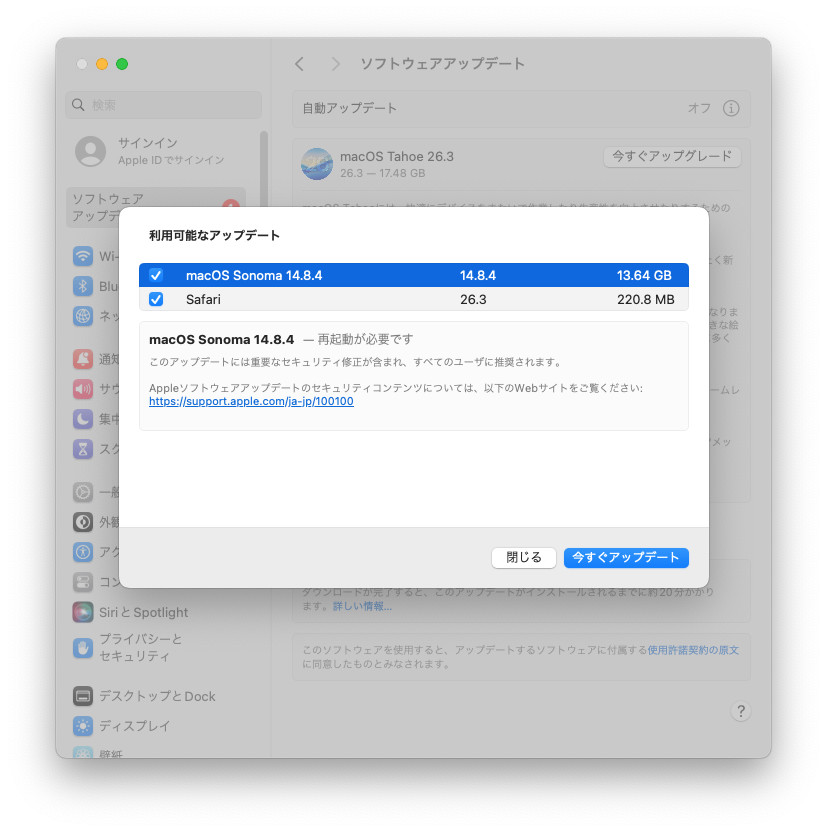Select ソフトウェアアップデート in the sidebar

[140, 207]
